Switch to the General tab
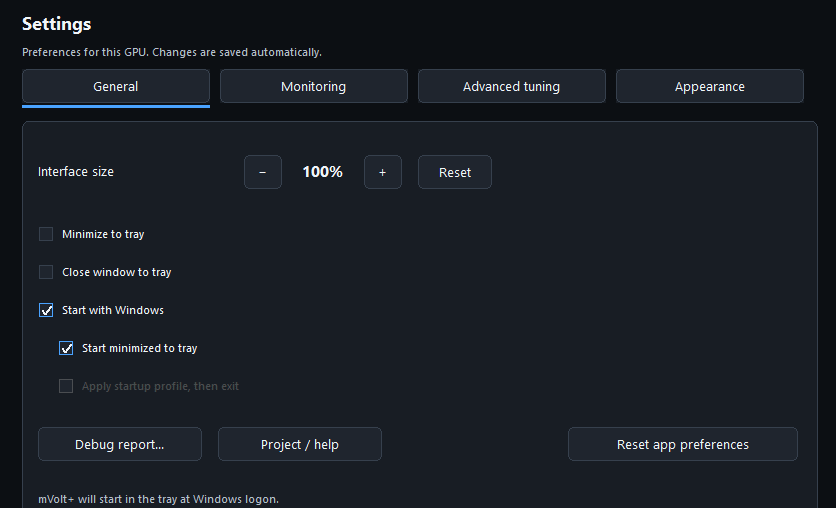Viewport: 836px width, 508px height. 116,86
